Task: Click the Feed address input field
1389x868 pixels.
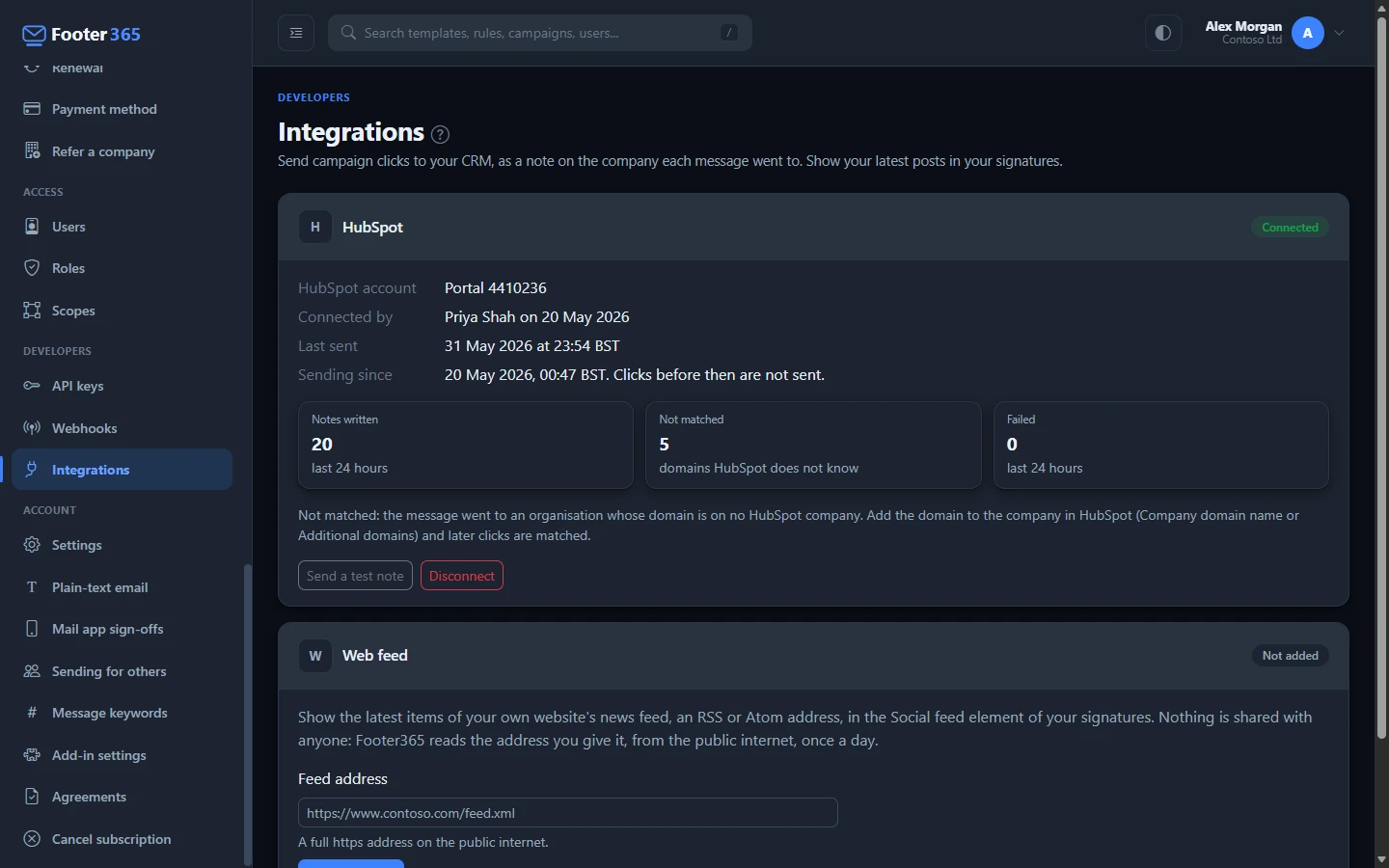Action: (x=568, y=813)
